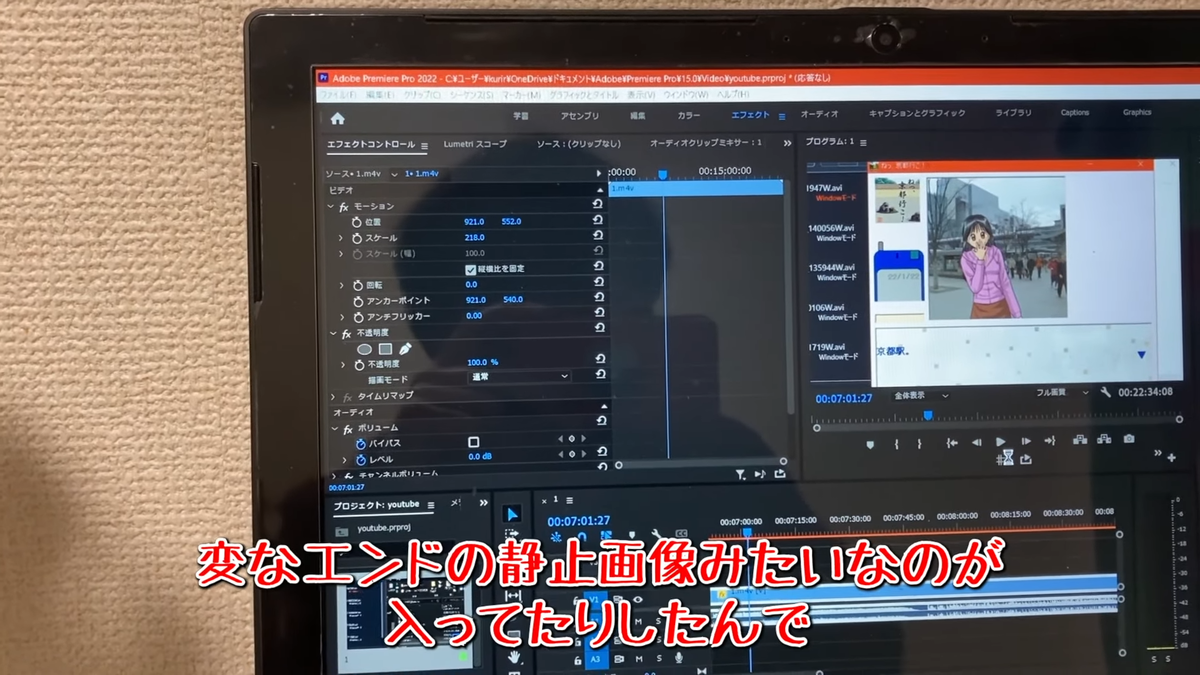Toggle the アンチフリッカー stopwatch
Image resolution: width=1200 pixels, height=675 pixels.
point(358,317)
